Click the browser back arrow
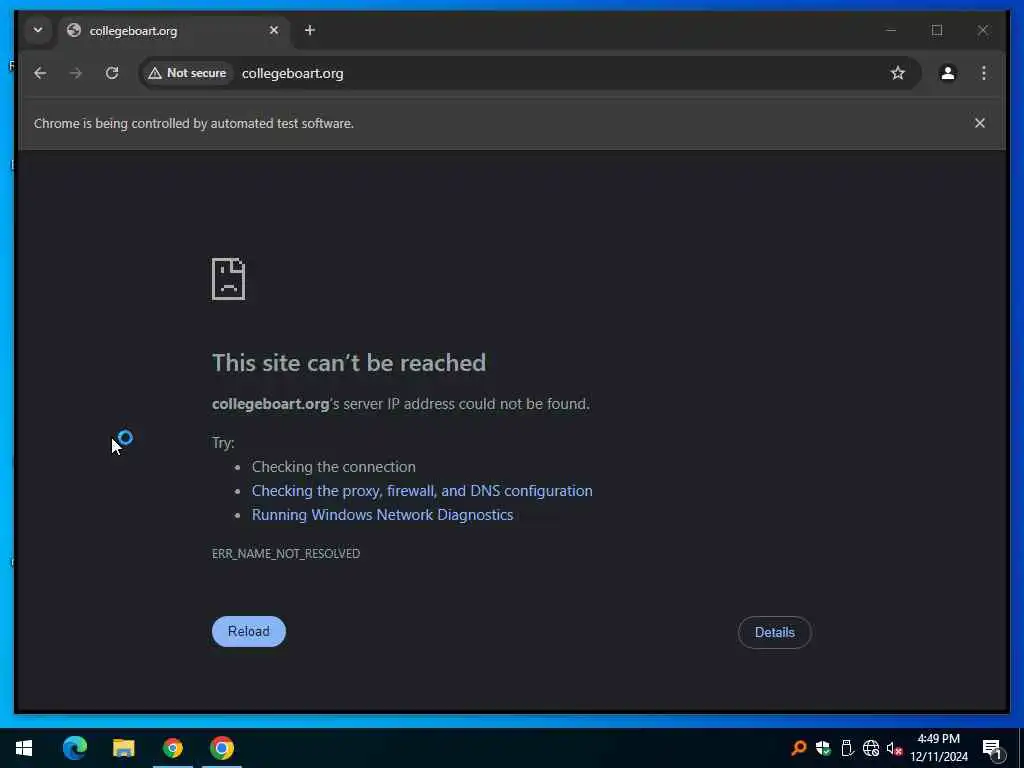Image resolution: width=1024 pixels, height=768 pixels. pyautogui.click(x=40, y=73)
